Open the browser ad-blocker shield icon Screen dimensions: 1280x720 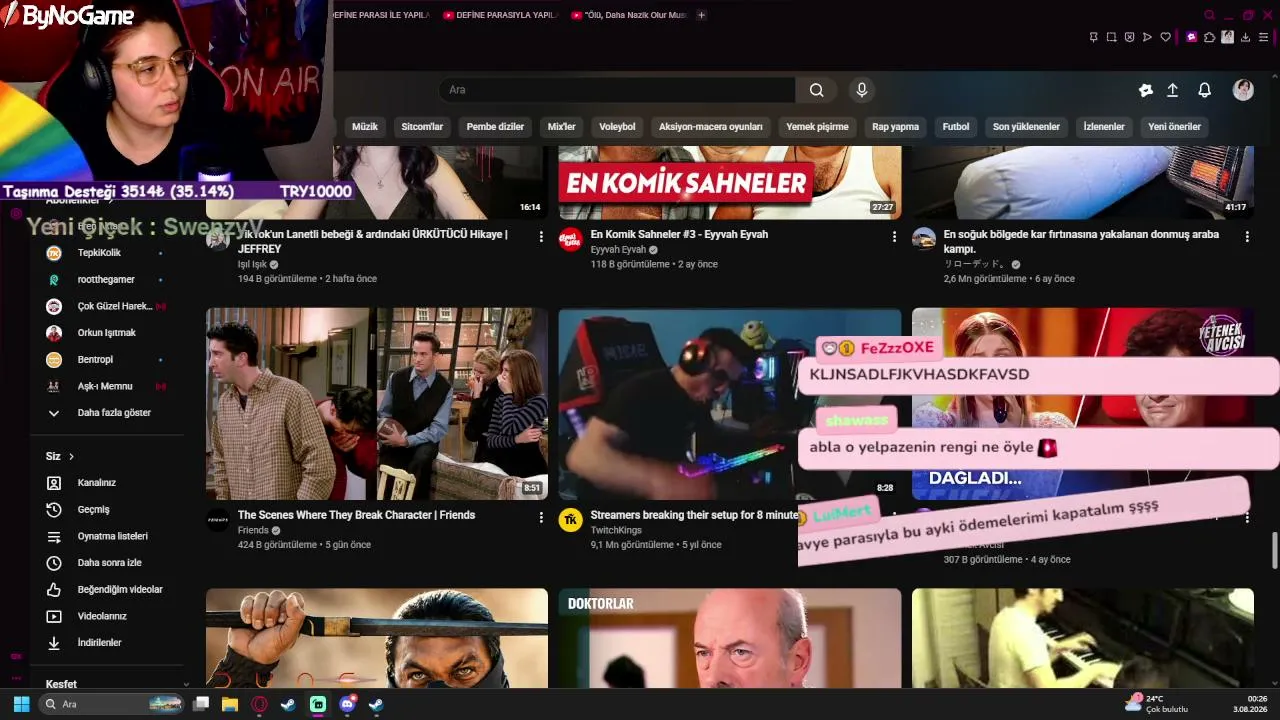coord(1130,37)
